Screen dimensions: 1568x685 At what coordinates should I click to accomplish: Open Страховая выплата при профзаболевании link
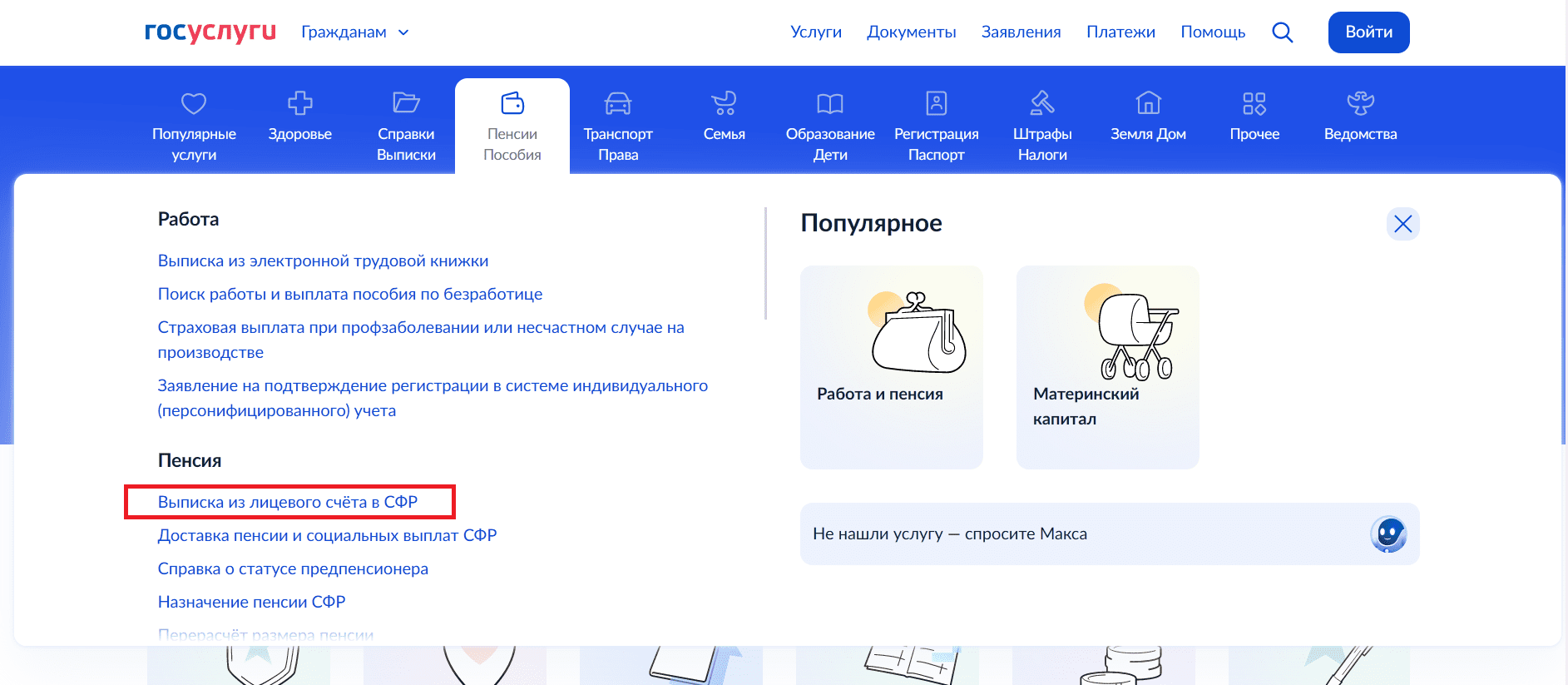421,340
